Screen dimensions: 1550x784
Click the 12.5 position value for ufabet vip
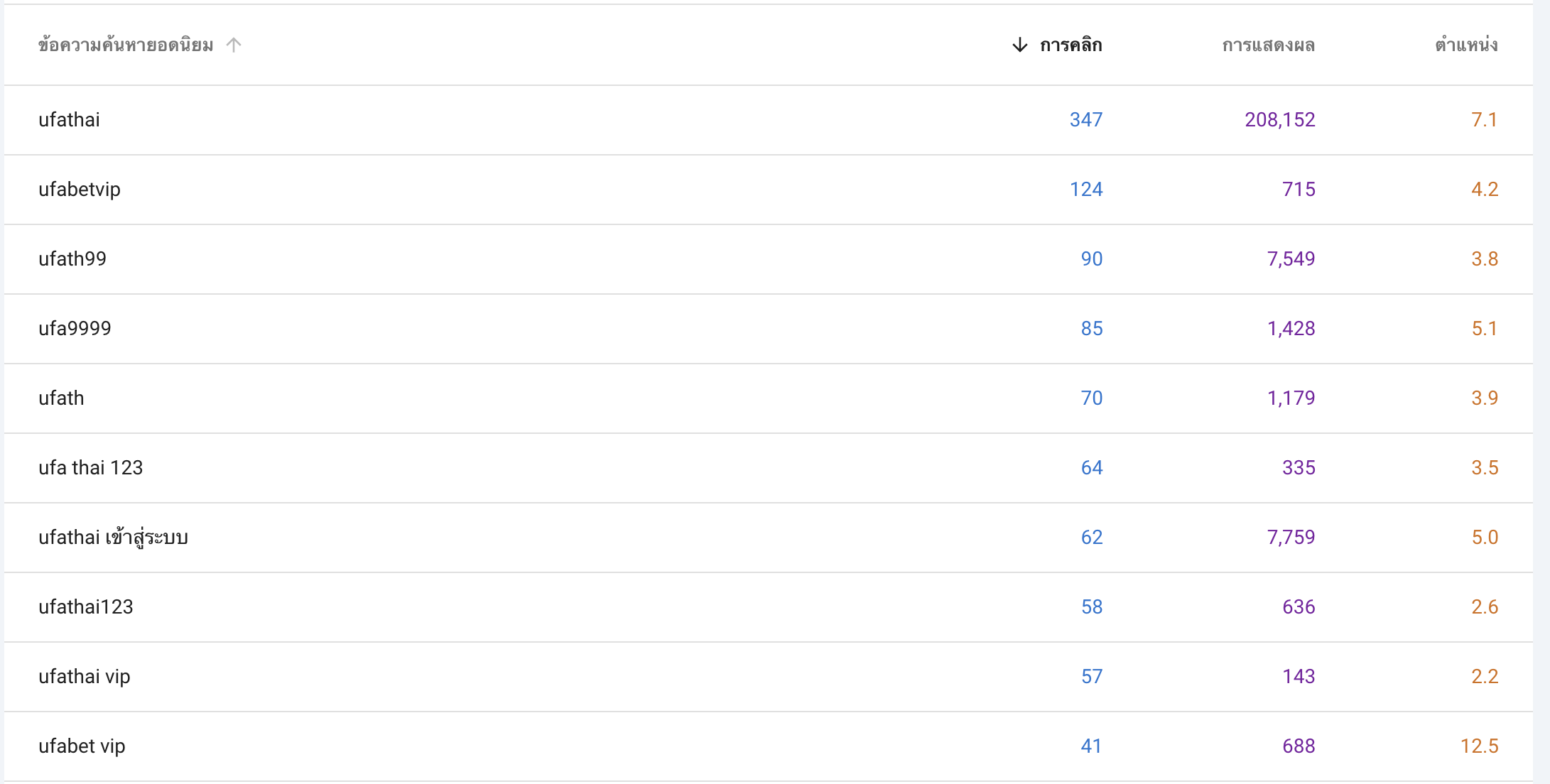[x=1479, y=746]
